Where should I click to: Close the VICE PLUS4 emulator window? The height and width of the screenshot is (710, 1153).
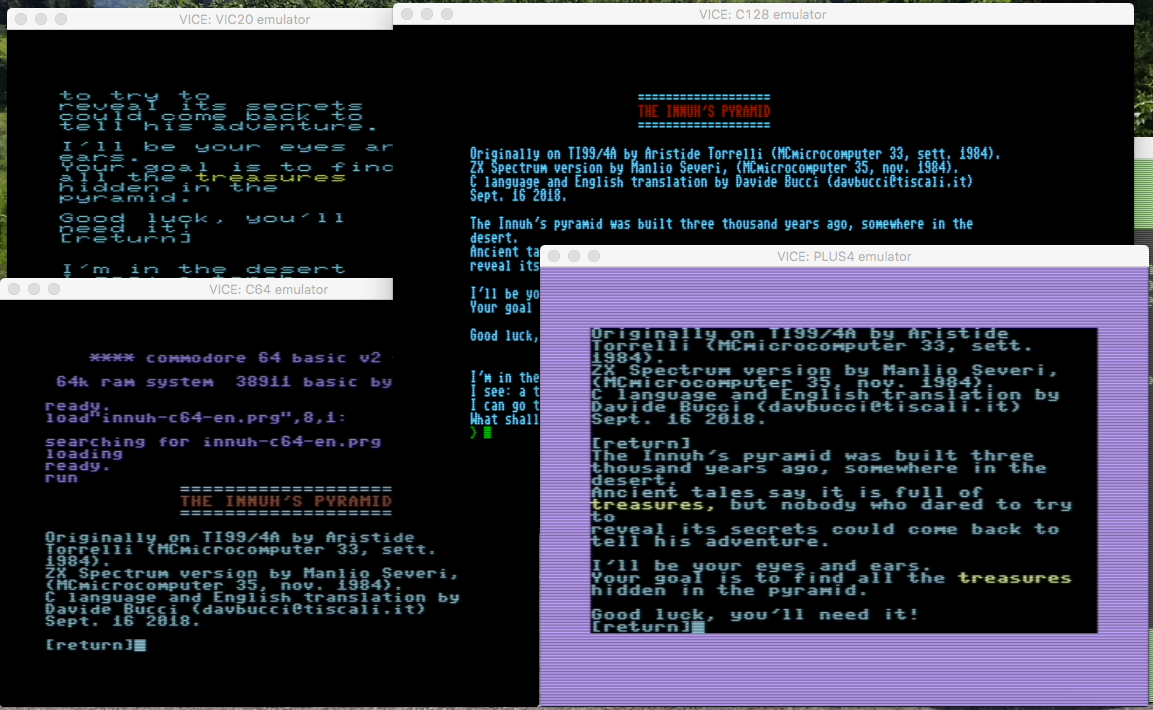554,256
